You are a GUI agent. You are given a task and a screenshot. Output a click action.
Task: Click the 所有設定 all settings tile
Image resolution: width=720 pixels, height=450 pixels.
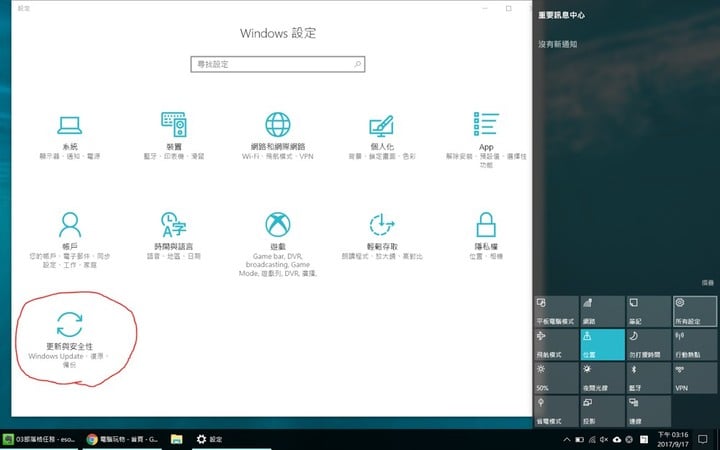click(695, 311)
